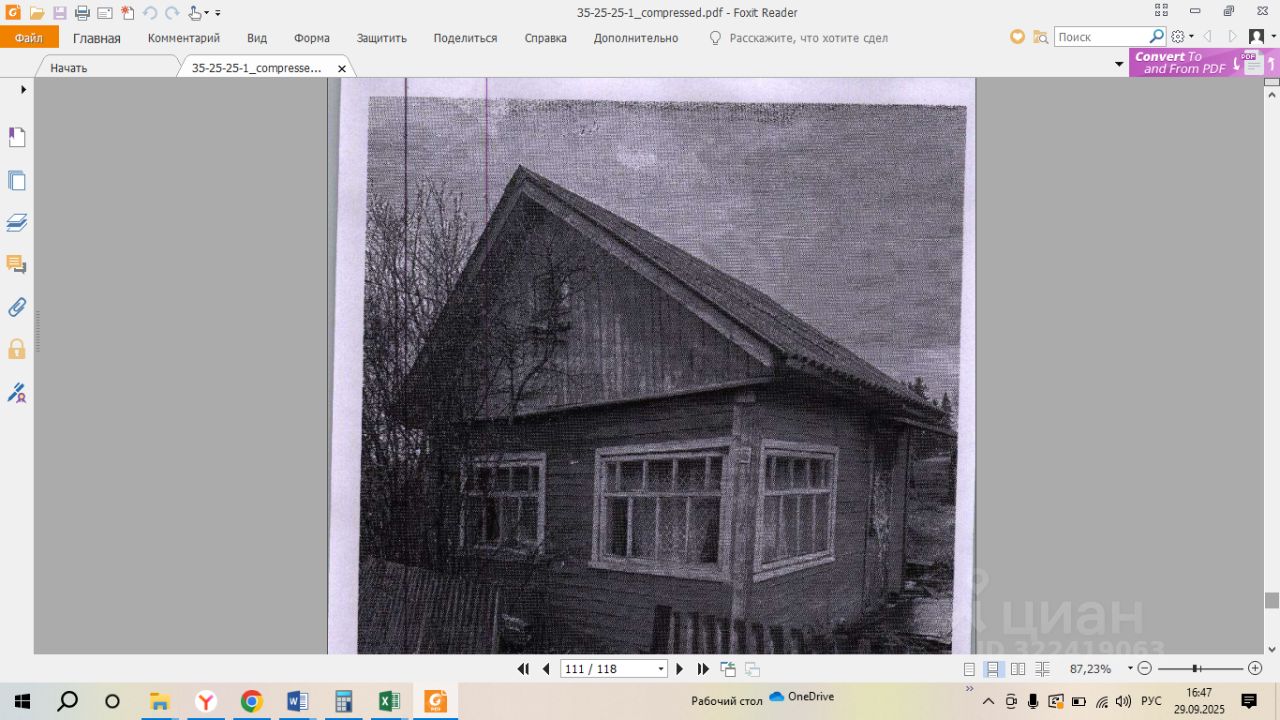Click the magnifier search button
Screen dimensions: 1280x720
tap(1157, 37)
